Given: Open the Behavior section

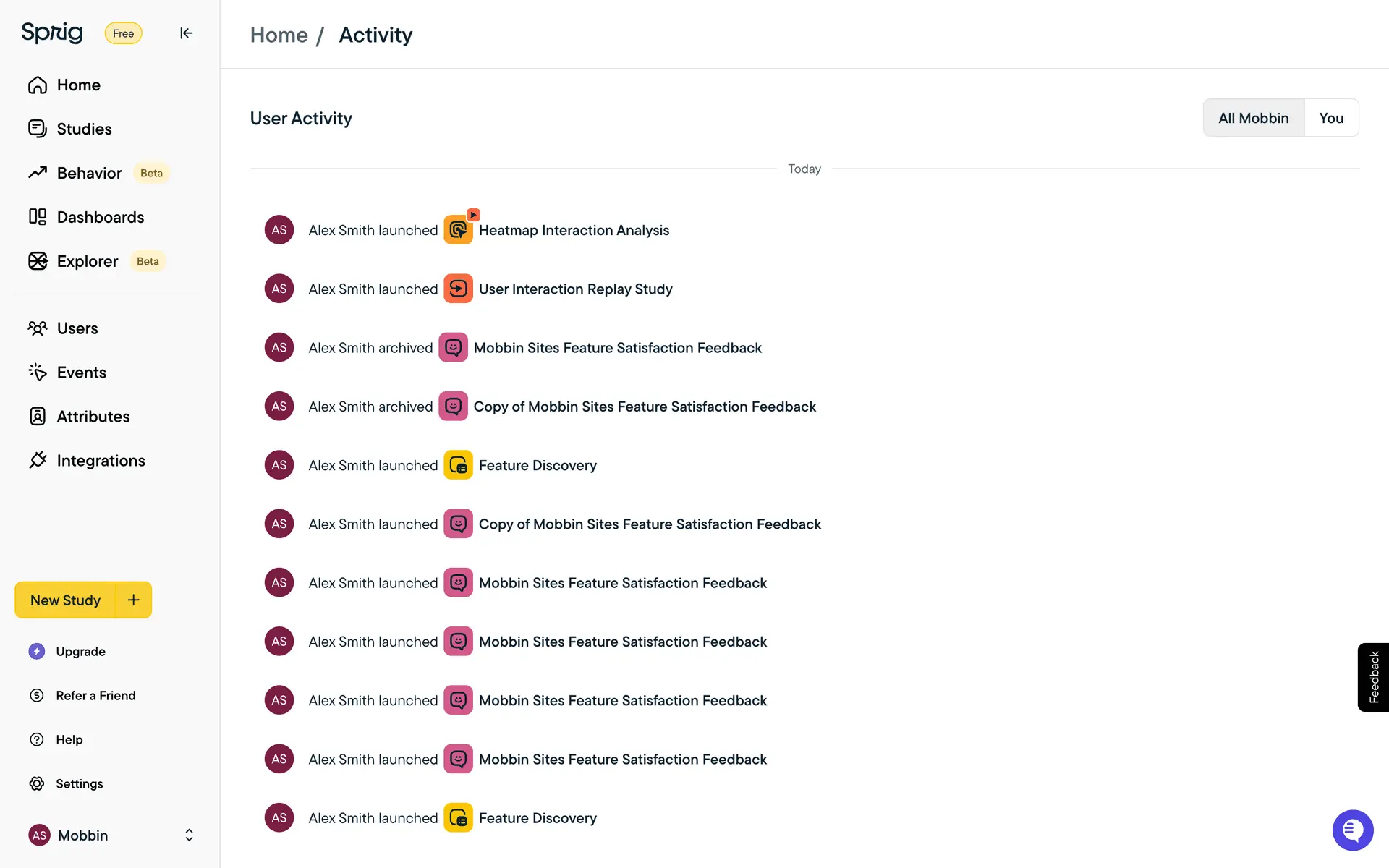Looking at the screenshot, I should point(89,173).
